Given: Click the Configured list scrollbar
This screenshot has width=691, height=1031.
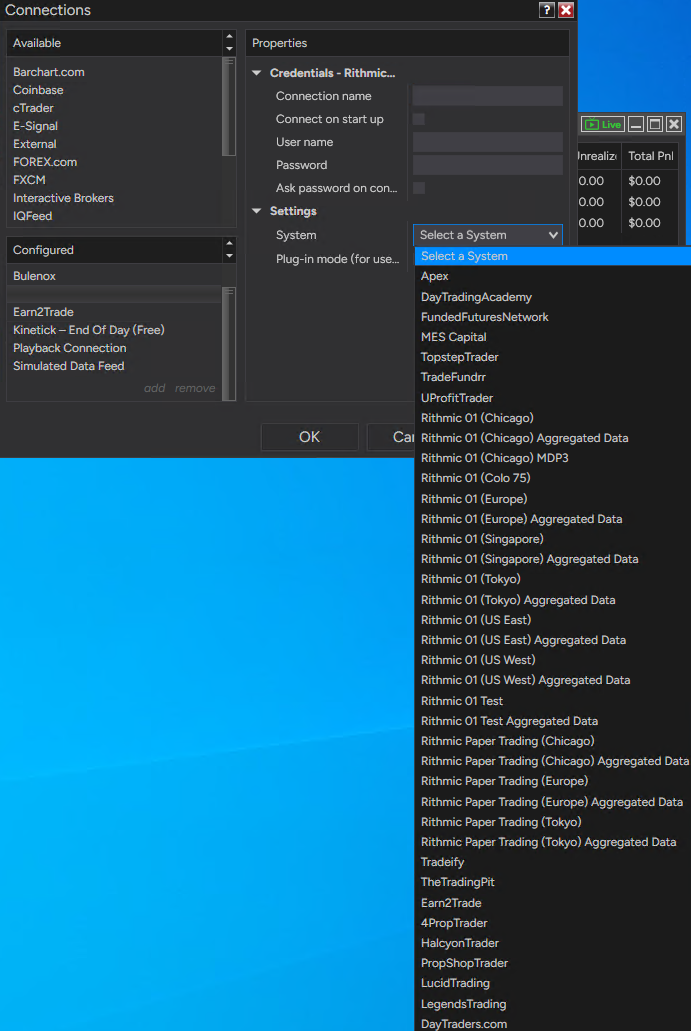Looking at the screenshot, I should [229, 344].
